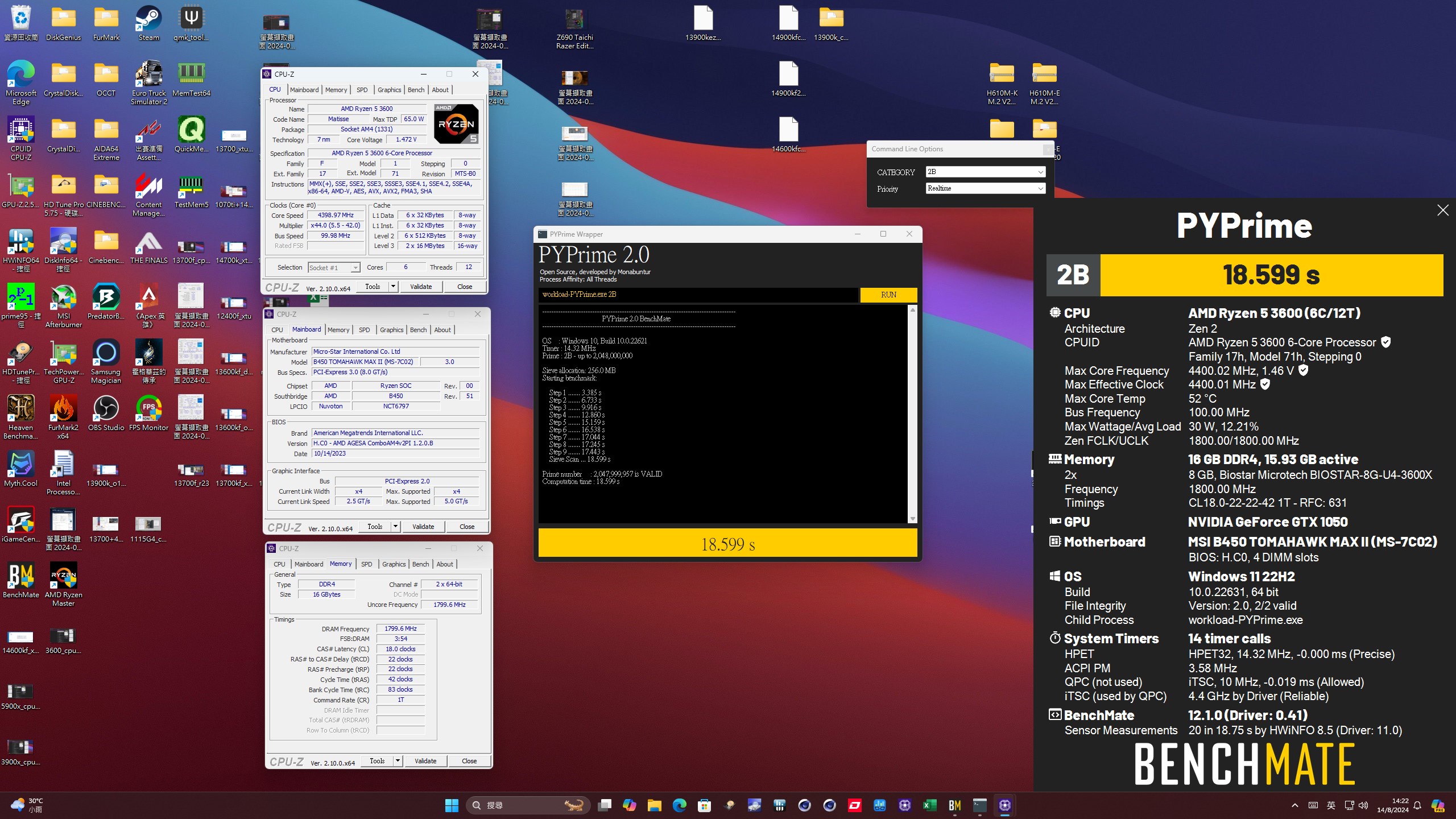Open Tools dropdown arrow in top CPU-Z window

tap(393, 287)
